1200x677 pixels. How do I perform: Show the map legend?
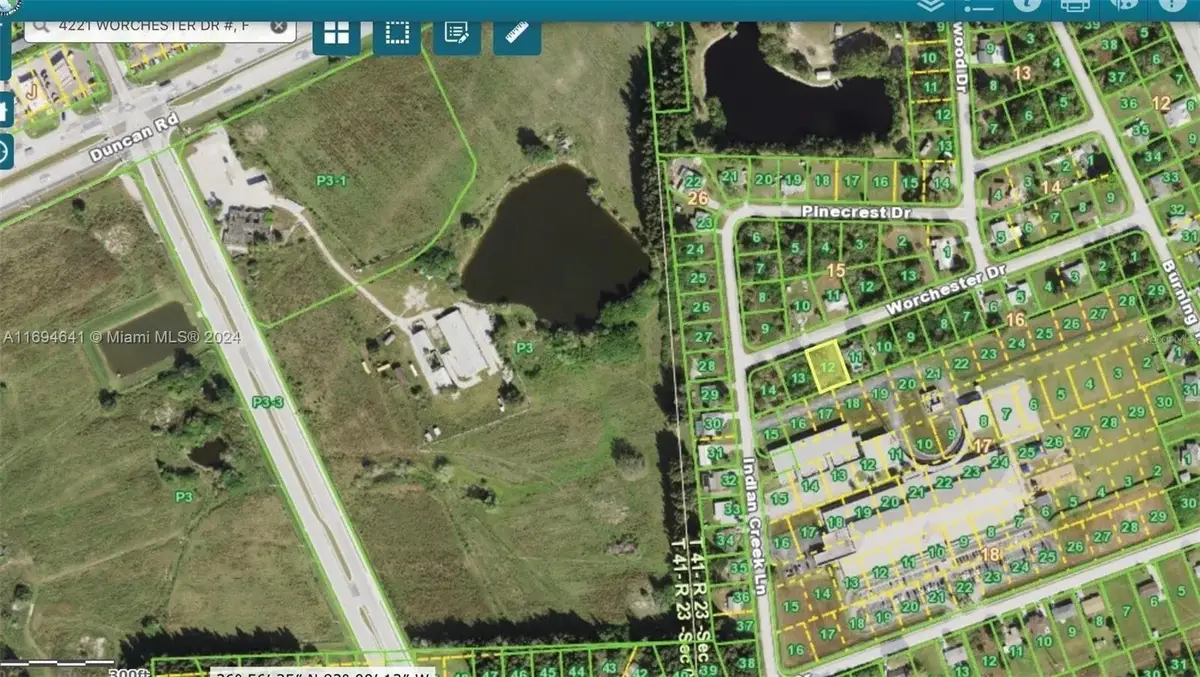[979, 5]
